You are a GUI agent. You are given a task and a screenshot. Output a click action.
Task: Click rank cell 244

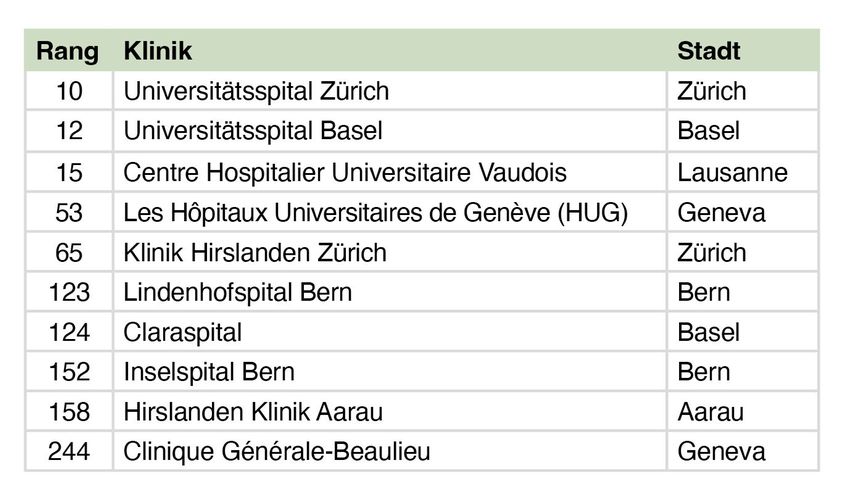click(69, 452)
